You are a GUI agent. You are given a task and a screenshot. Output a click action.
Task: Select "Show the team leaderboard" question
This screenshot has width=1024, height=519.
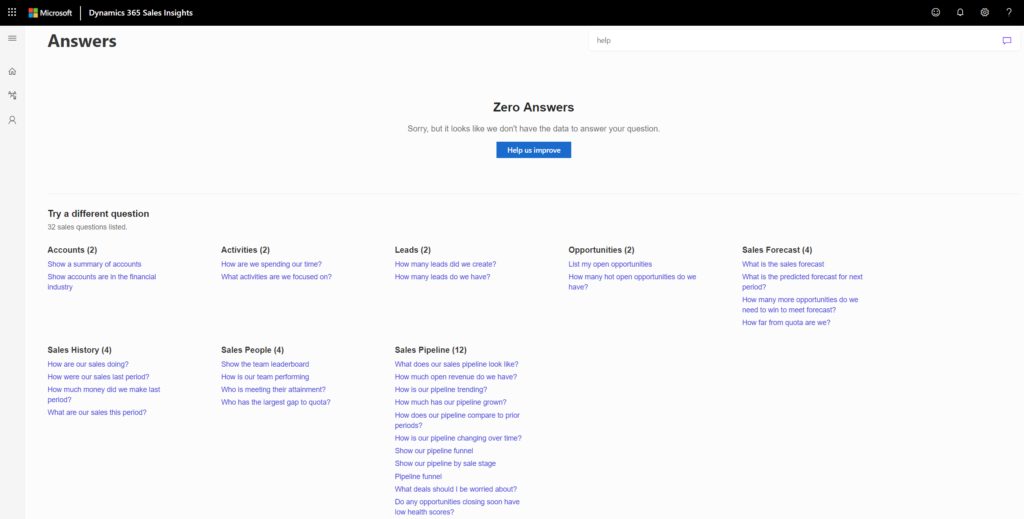(265, 364)
